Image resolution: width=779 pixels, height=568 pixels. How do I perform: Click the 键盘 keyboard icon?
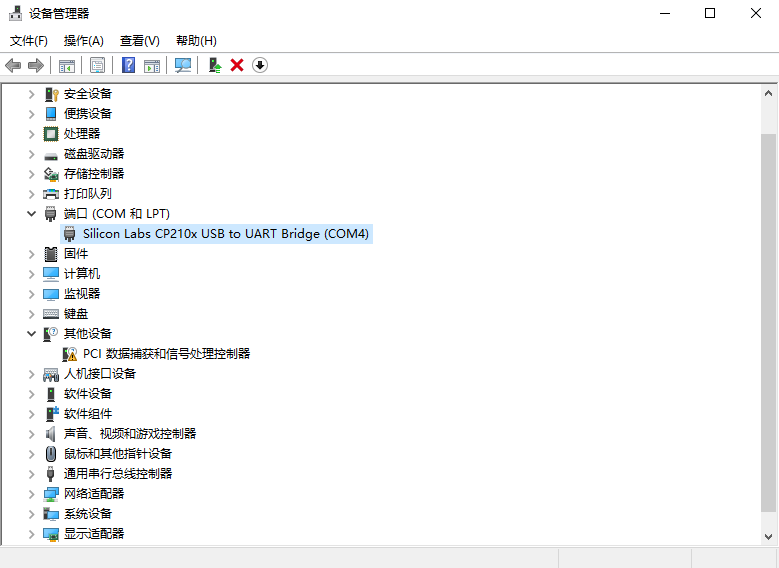click(51, 314)
